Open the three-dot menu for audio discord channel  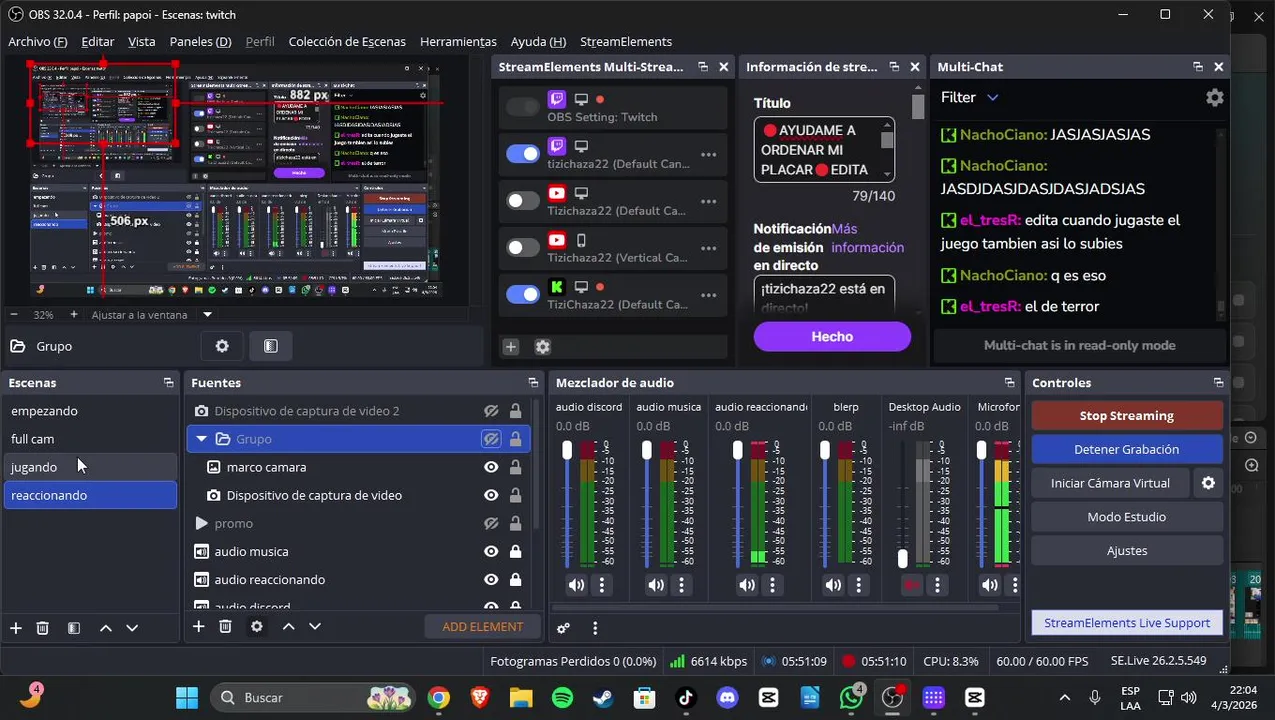coord(602,585)
